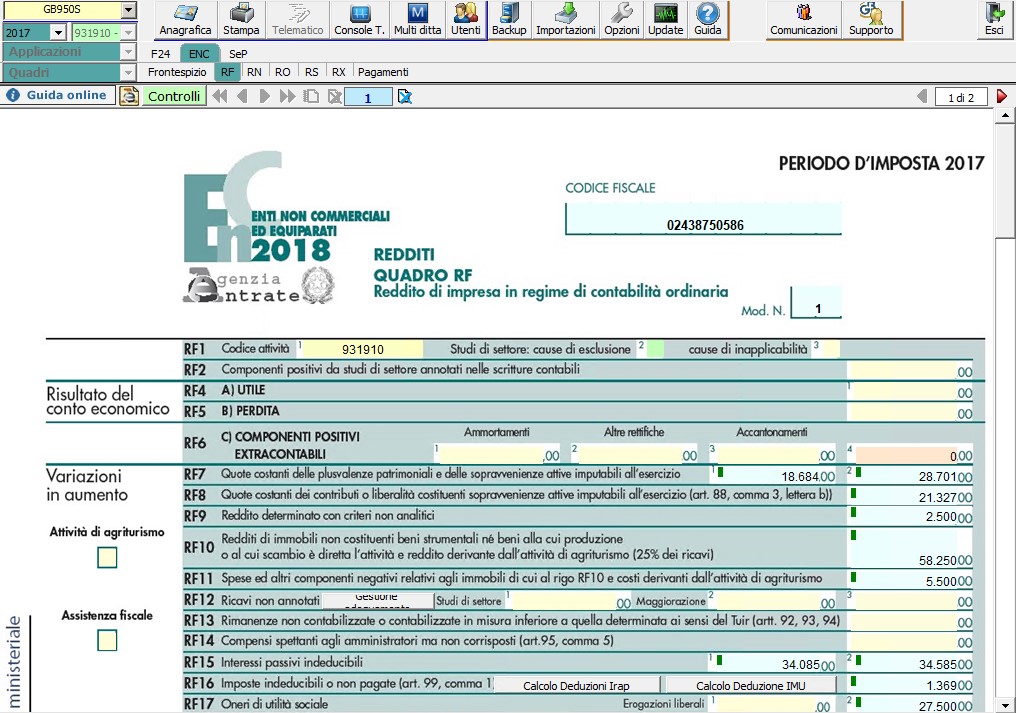The width and height of the screenshot is (1016, 713).
Task: Open the RO quadro tab
Action: pyautogui.click(x=283, y=72)
